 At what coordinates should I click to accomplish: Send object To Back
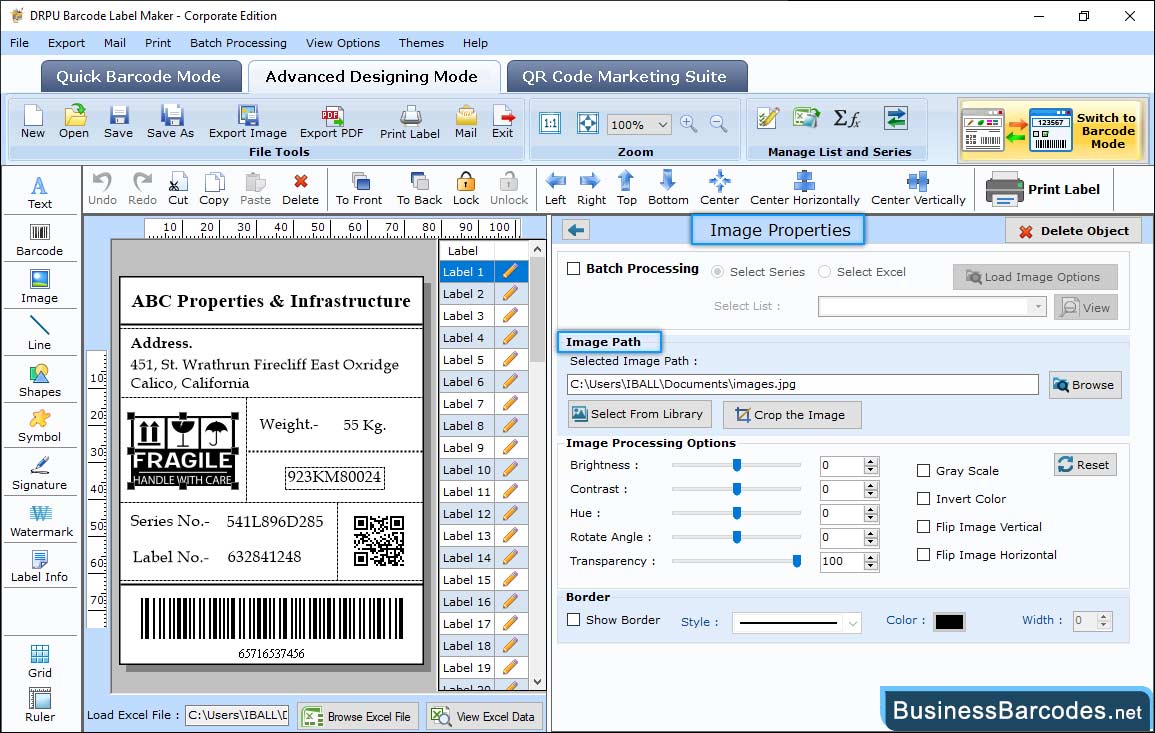(419, 189)
